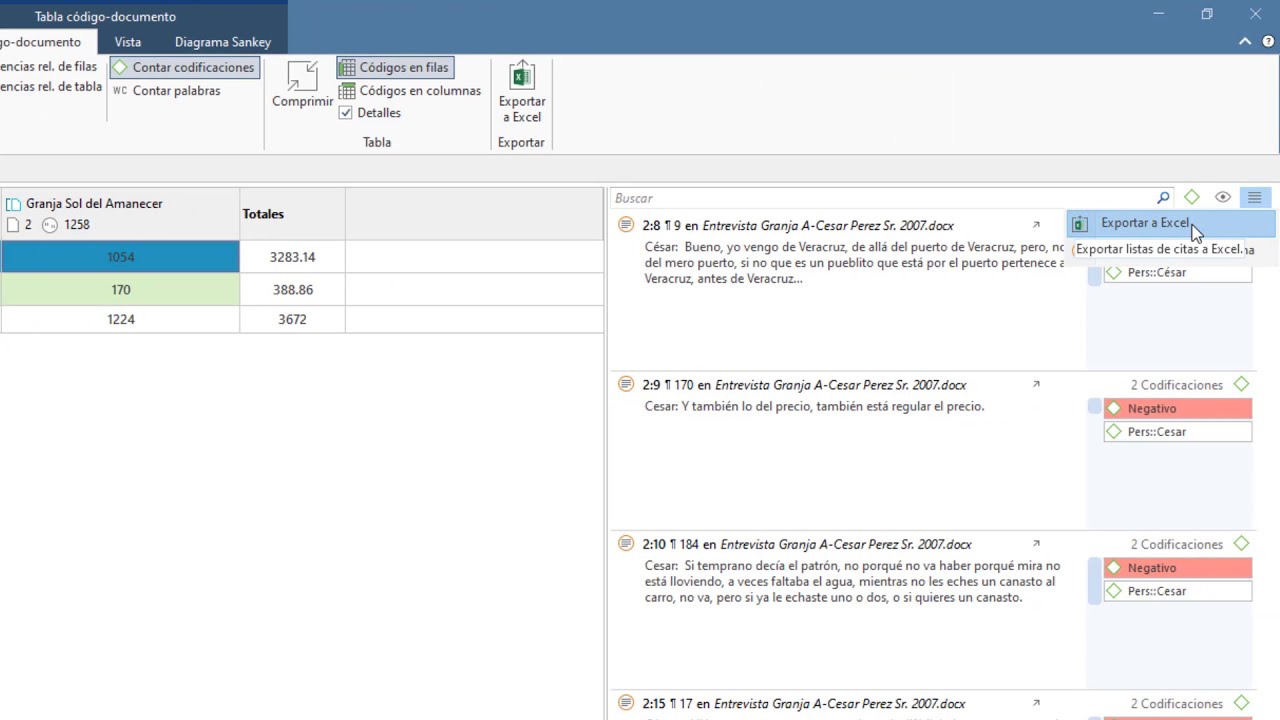
Task: Click quotation 2:10 text icon
Action: click(x=626, y=544)
